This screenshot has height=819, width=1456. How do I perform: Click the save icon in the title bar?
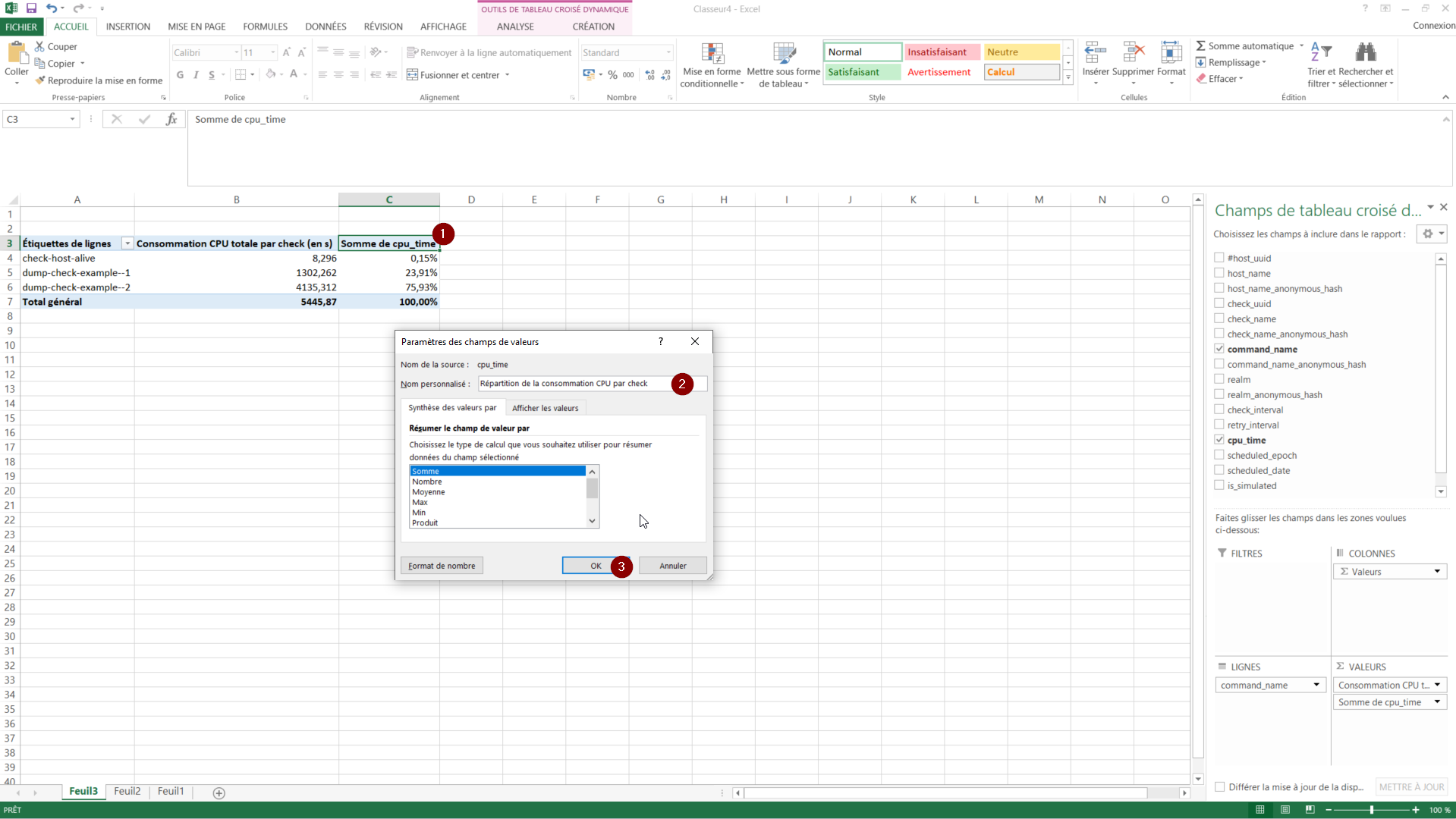[31, 8]
